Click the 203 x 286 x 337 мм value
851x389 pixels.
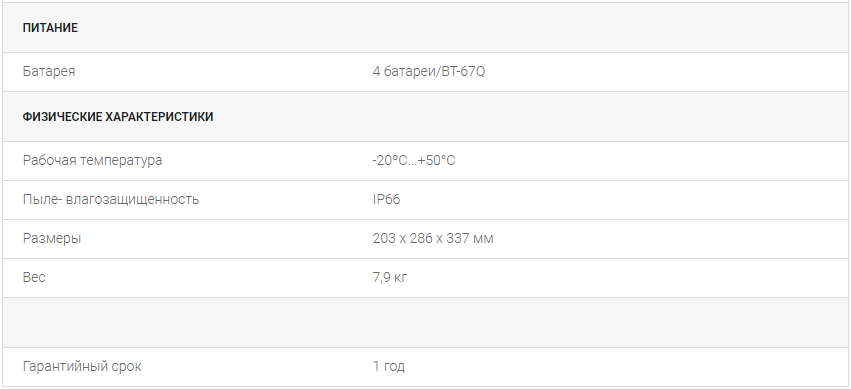pyautogui.click(x=433, y=239)
